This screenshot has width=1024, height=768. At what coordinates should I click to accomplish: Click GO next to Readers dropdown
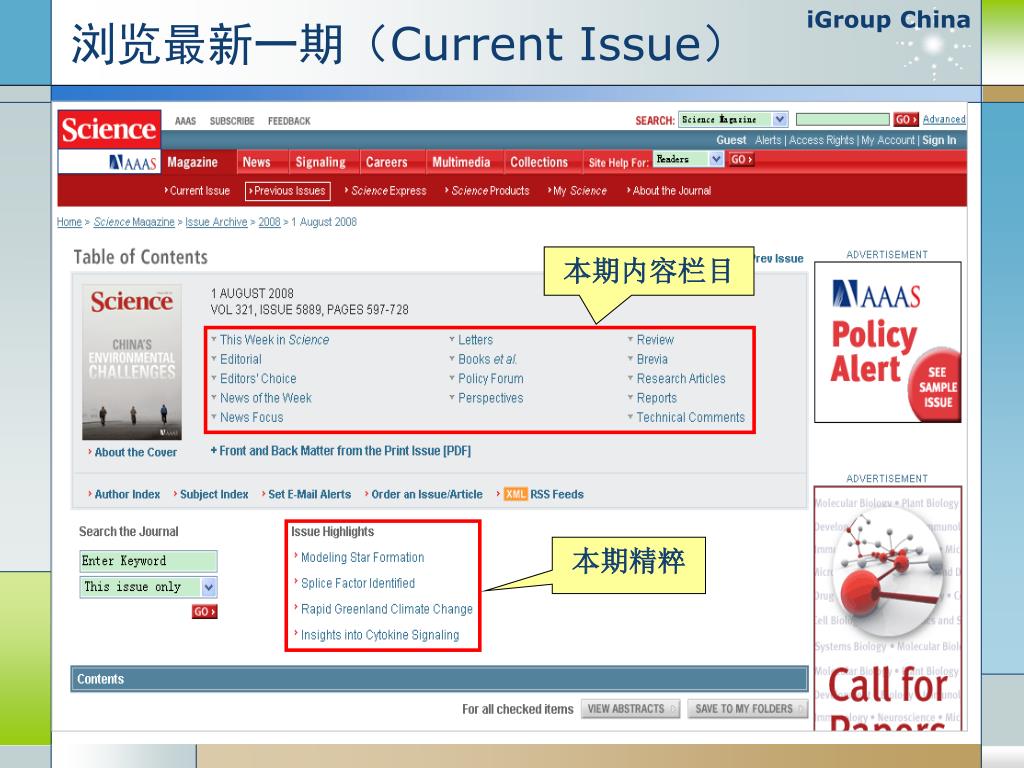741,159
